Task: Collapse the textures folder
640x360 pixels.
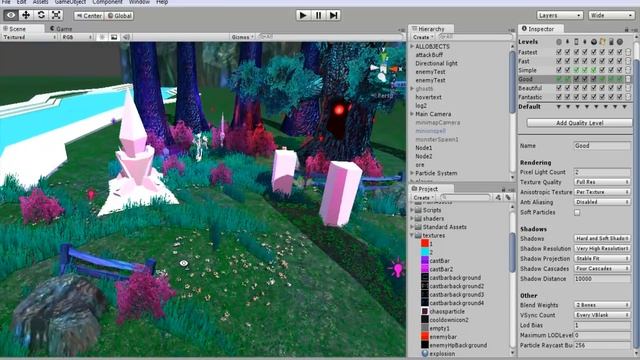Action: 412,236
